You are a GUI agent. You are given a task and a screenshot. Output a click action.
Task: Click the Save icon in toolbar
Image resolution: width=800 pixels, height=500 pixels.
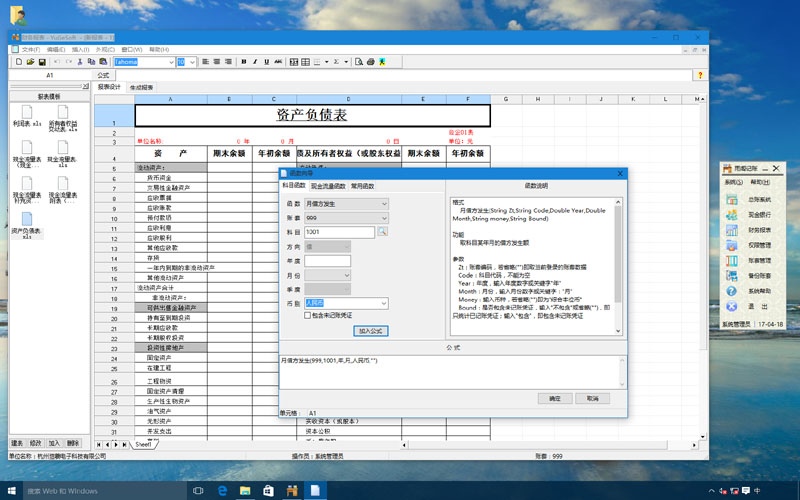click(42, 62)
